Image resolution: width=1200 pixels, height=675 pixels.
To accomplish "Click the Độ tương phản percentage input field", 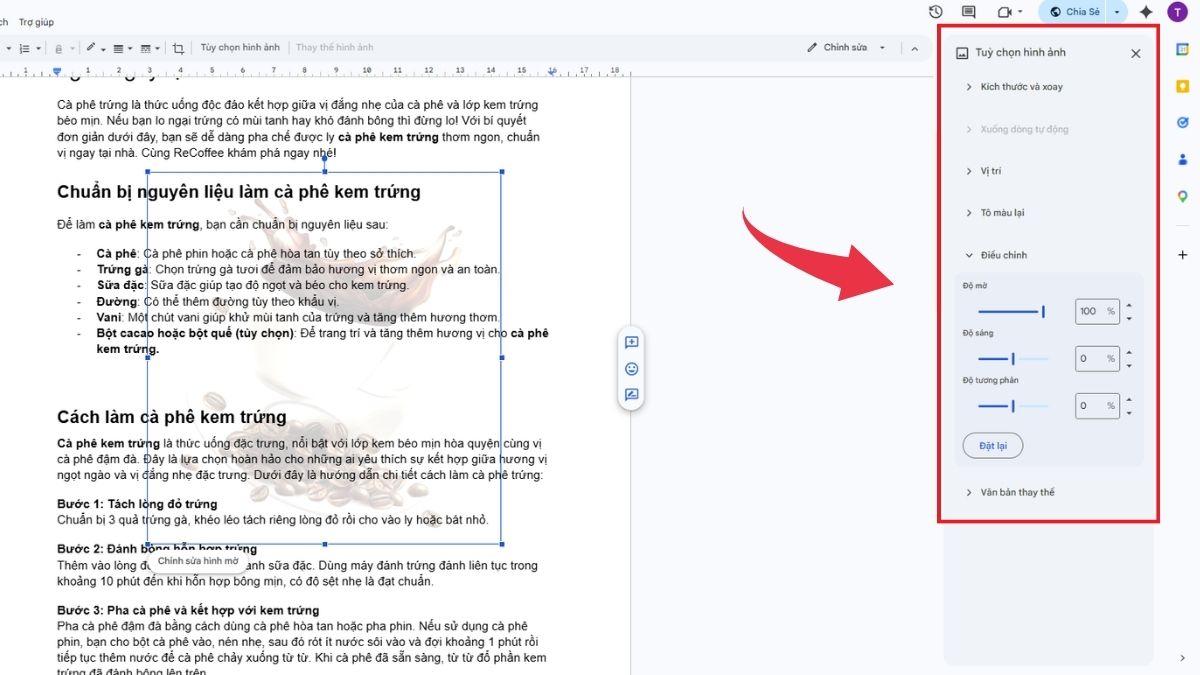I will 1097,405.
